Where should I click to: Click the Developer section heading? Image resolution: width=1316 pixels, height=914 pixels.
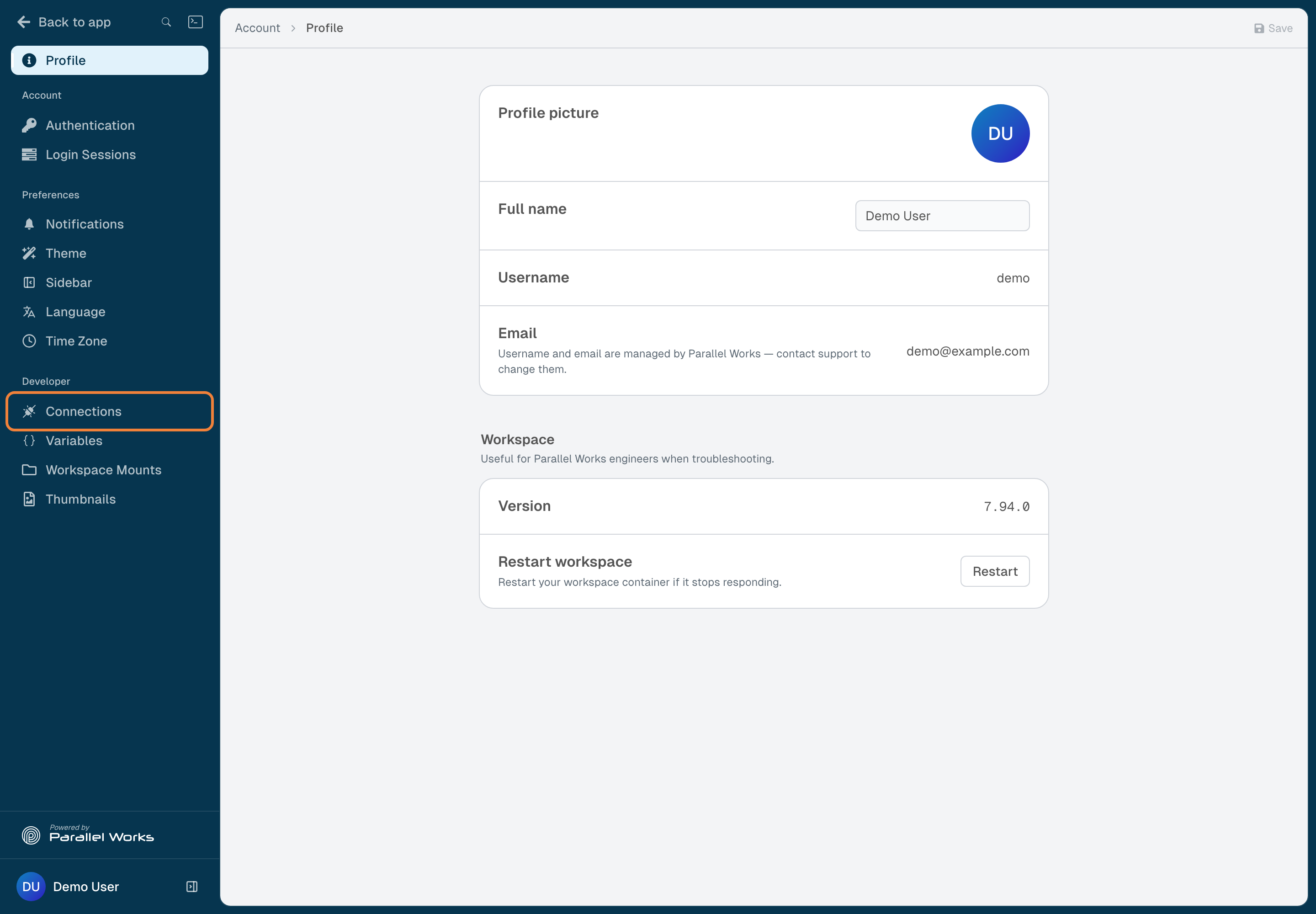[46, 382]
